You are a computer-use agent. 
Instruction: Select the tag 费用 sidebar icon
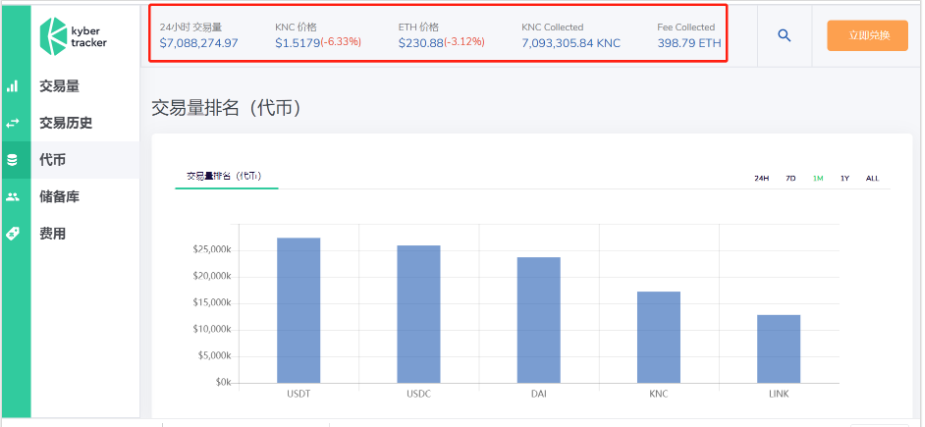click(12, 234)
